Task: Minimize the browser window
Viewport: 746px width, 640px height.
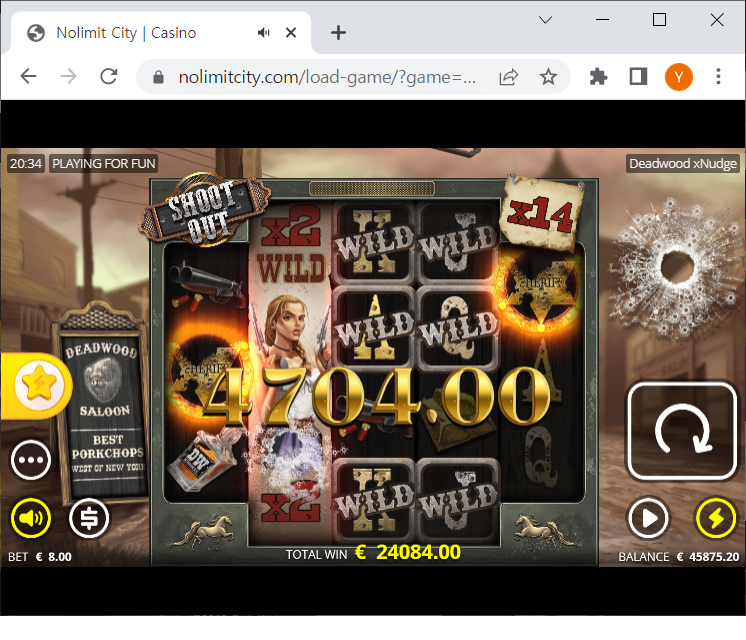Action: point(602,20)
